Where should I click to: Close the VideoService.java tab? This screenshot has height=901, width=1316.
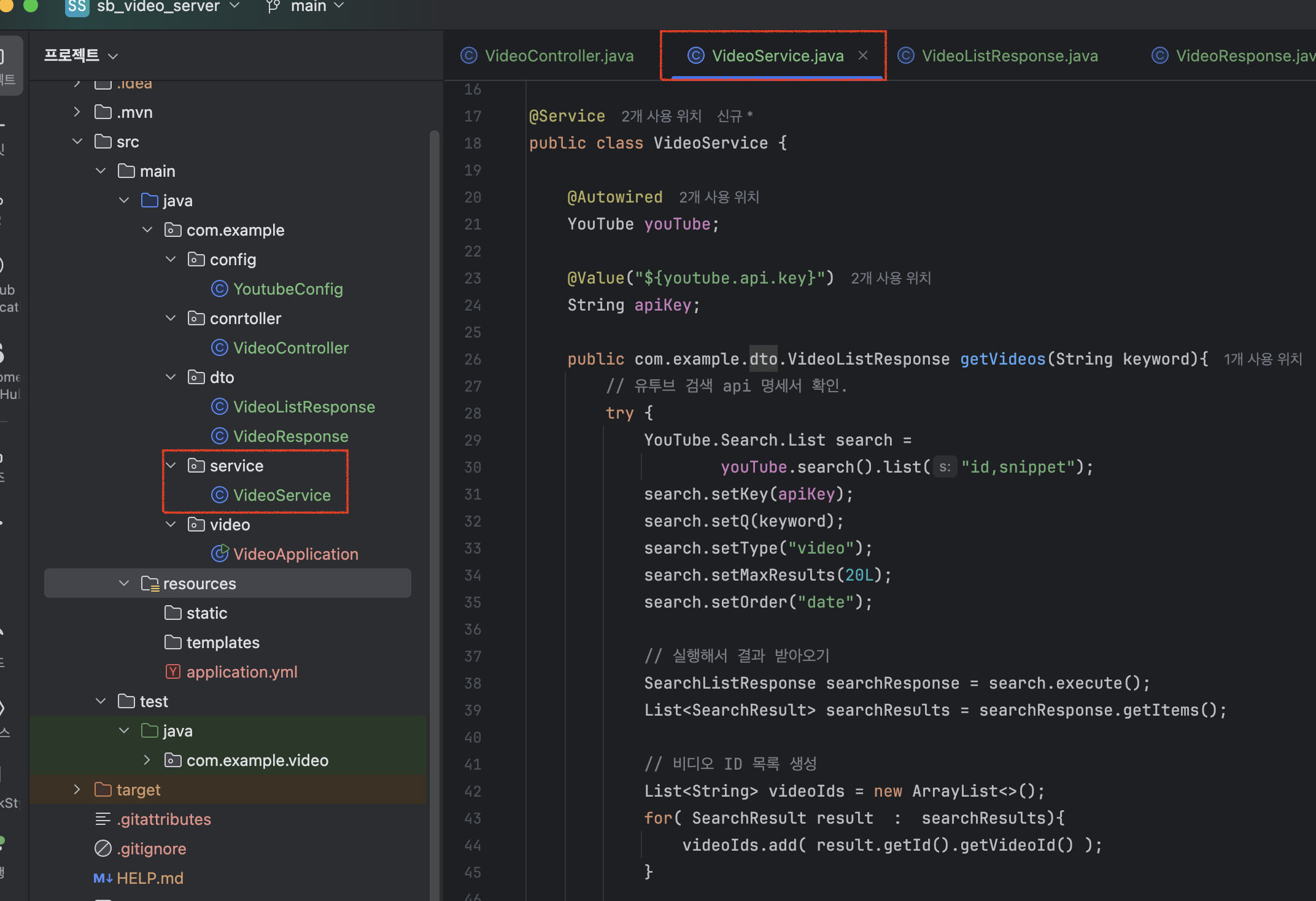[x=863, y=55]
